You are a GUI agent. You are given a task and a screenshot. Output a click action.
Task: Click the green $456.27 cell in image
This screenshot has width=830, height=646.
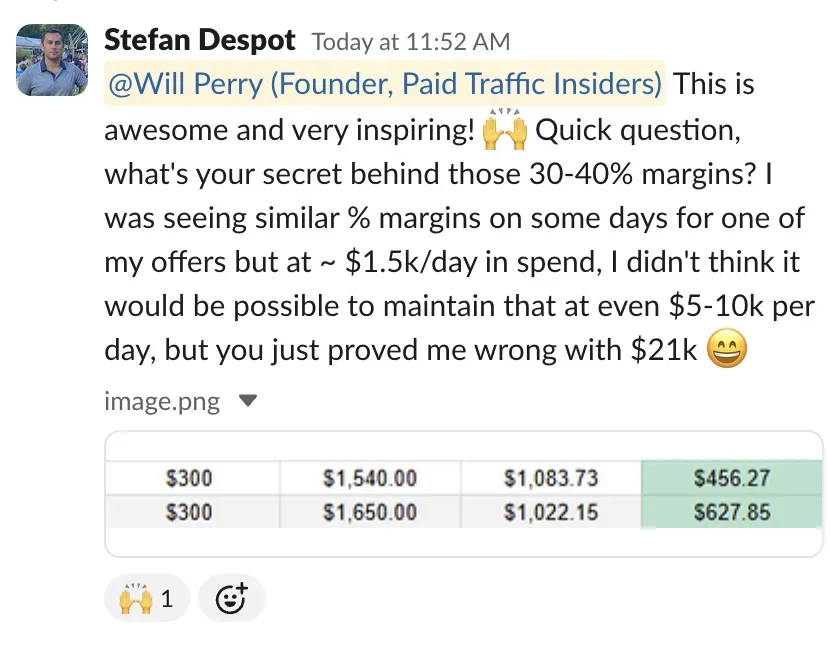pos(731,478)
